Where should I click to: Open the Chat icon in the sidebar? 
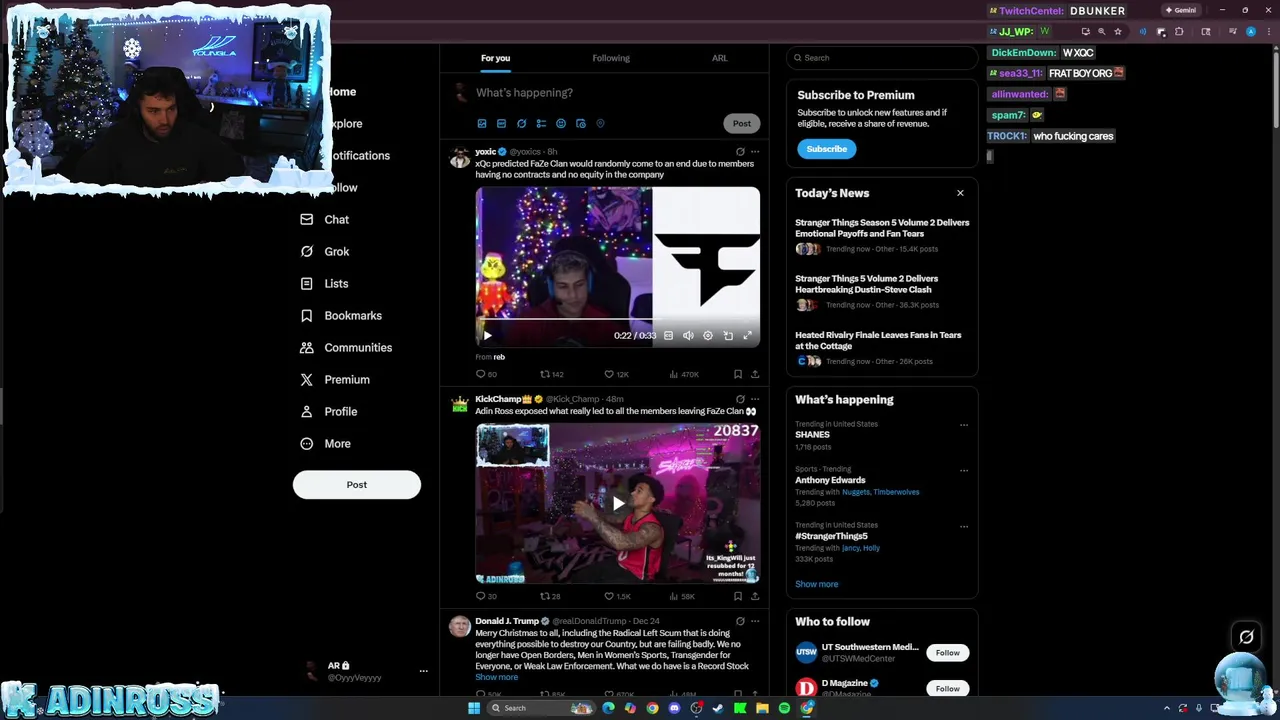tap(307, 219)
